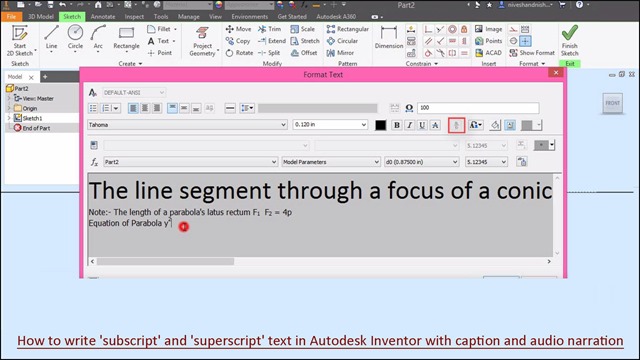Click Insert ACAD file tool
Image resolution: width=640 pixels, height=360 pixels.
click(489, 53)
